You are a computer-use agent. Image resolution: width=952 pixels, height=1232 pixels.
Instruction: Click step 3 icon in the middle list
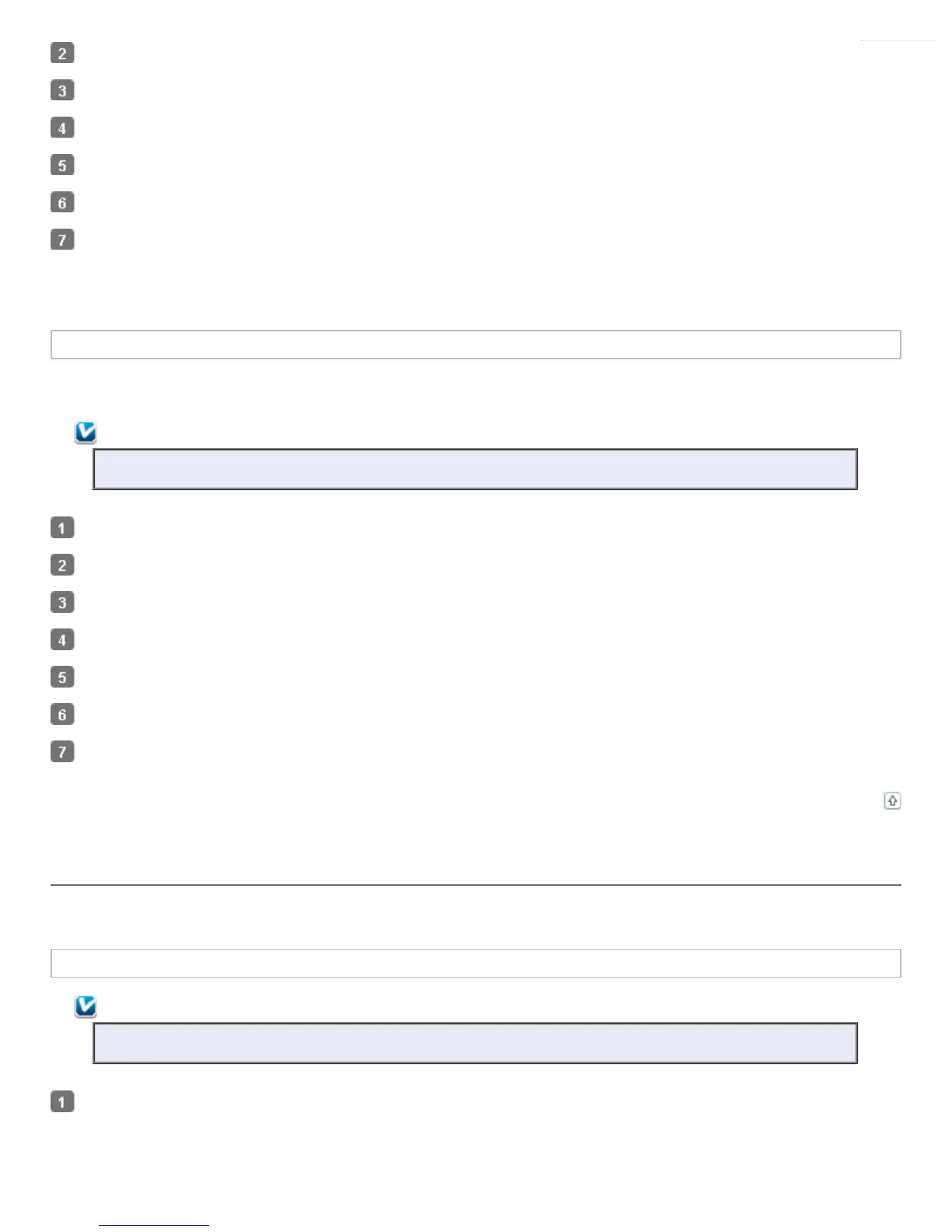coord(62,602)
